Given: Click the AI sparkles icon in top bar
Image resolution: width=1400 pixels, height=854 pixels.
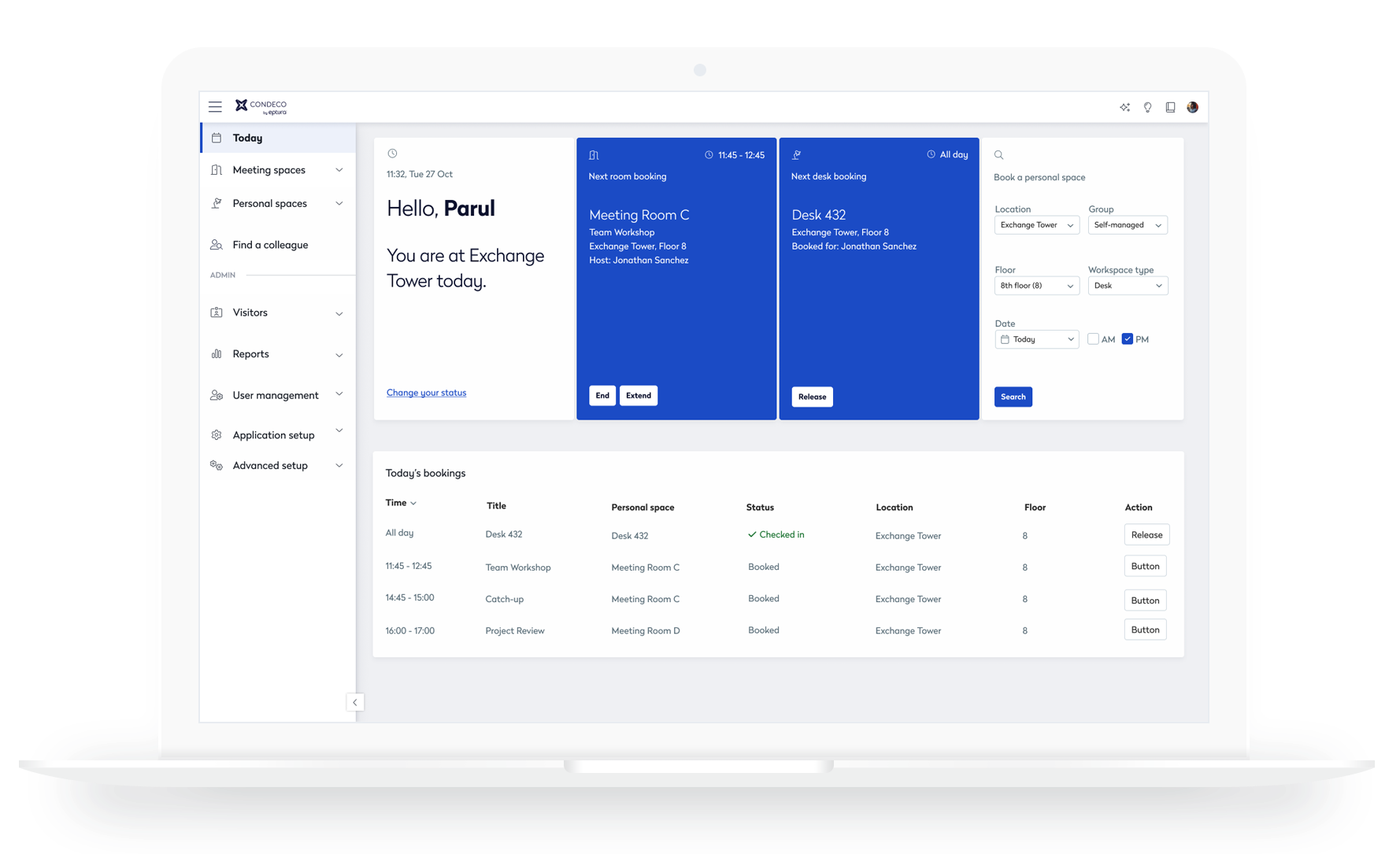Looking at the screenshot, I should point(1124,107).
